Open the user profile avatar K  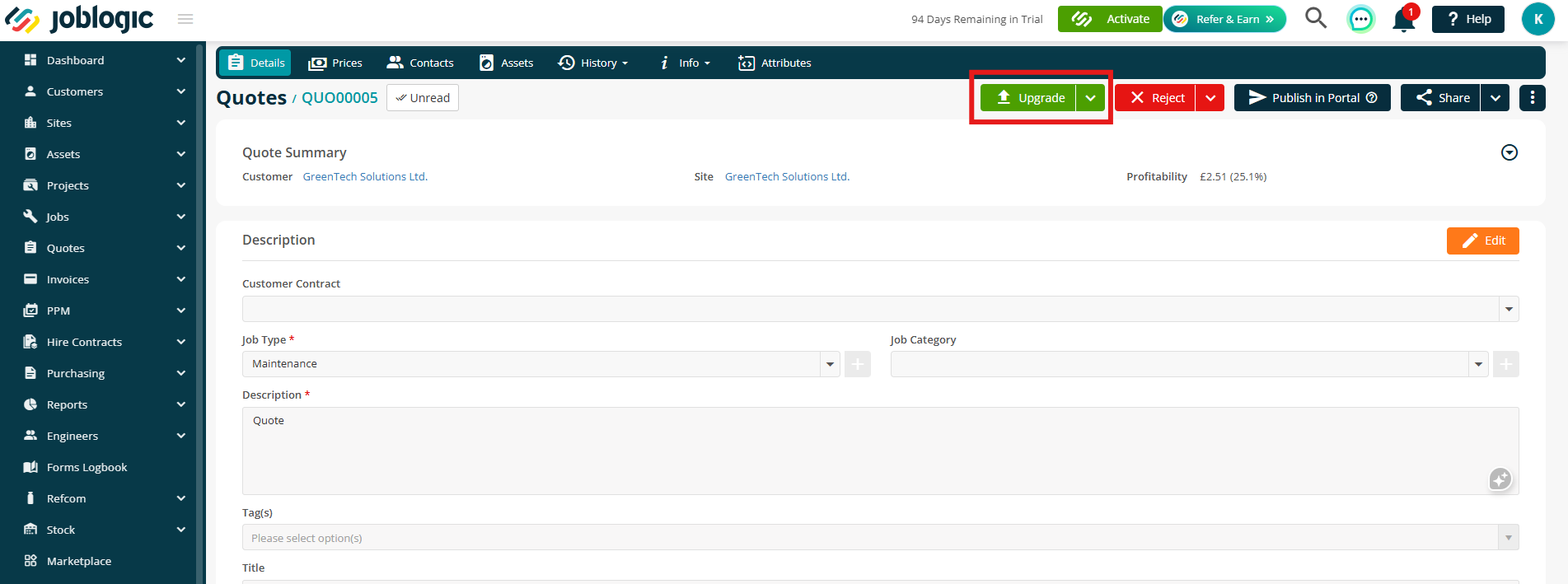click(1538, 19)
